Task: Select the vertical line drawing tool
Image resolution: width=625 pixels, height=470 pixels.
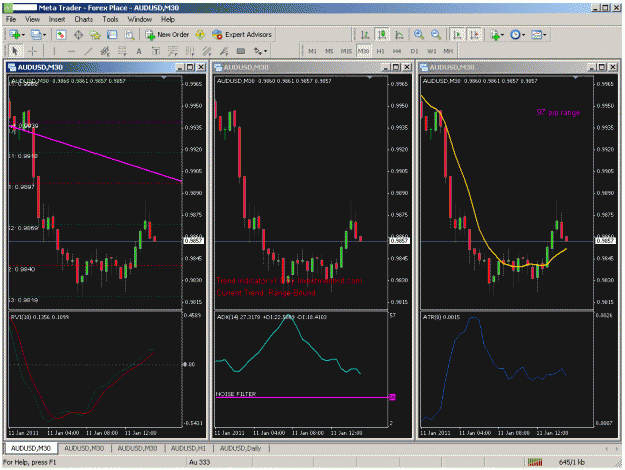Action: [x=54, y=51]
